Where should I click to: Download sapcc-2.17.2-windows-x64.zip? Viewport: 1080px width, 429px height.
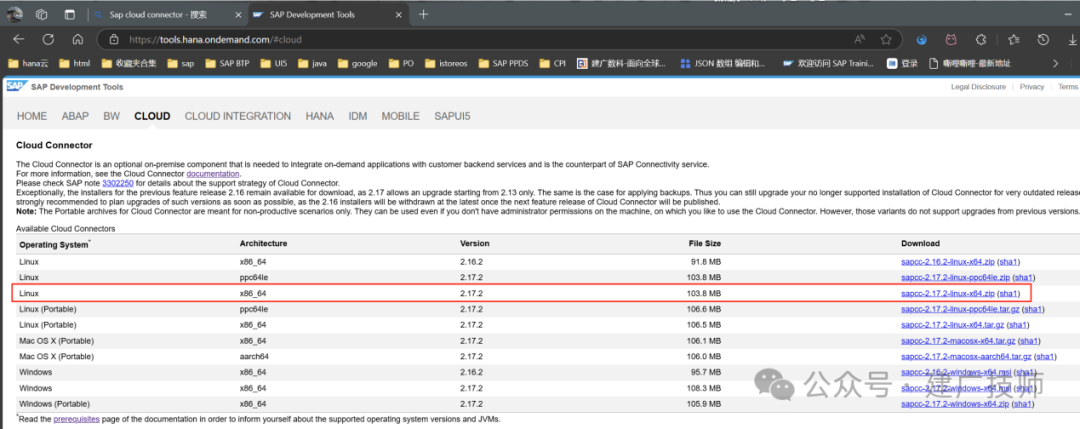click(953, 404)
